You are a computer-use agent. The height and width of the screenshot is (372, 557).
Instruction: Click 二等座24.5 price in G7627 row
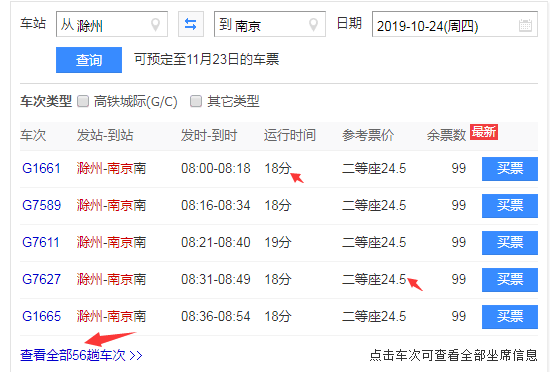click(x=374, y=279)
